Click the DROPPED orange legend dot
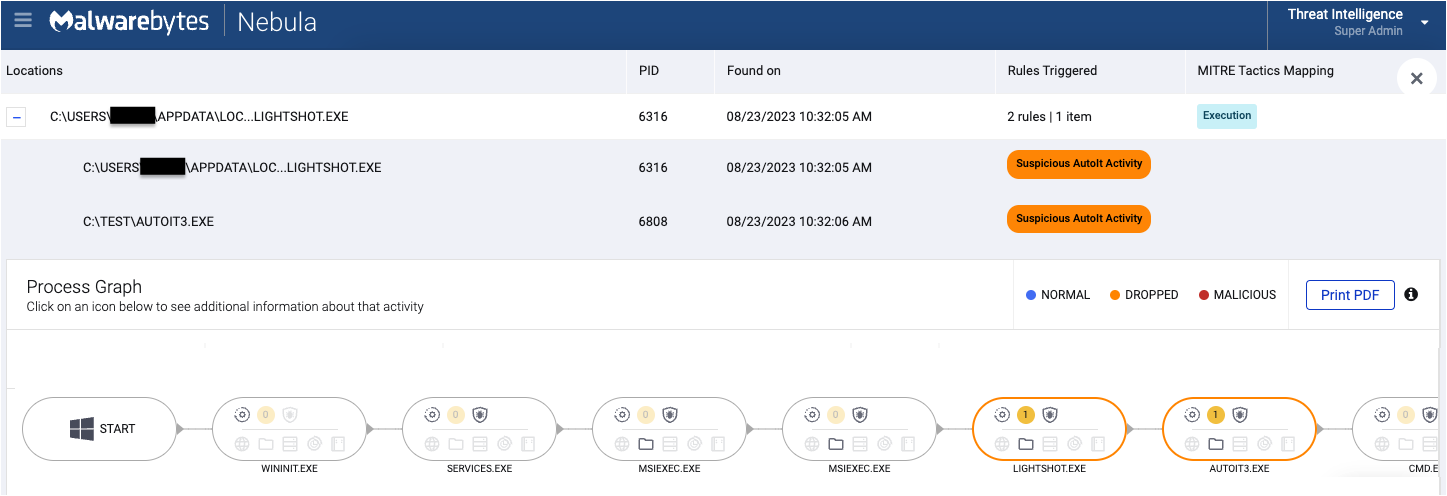The image size is (1447, 496). [1115, 295]
